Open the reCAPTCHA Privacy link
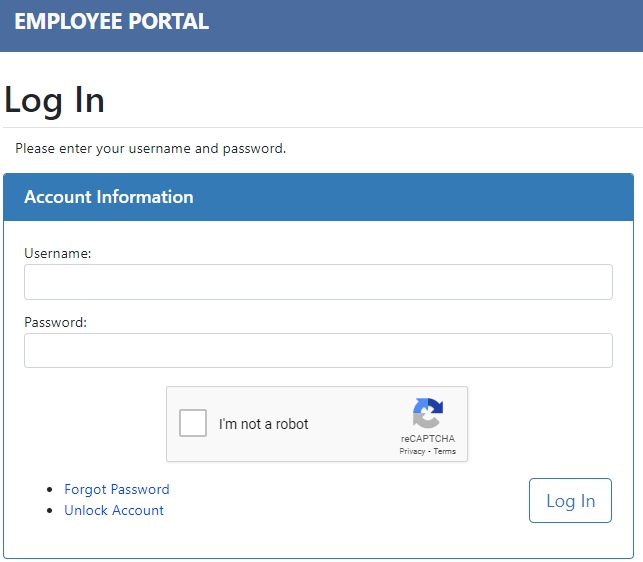643x562 pixels. coord(412,452)
